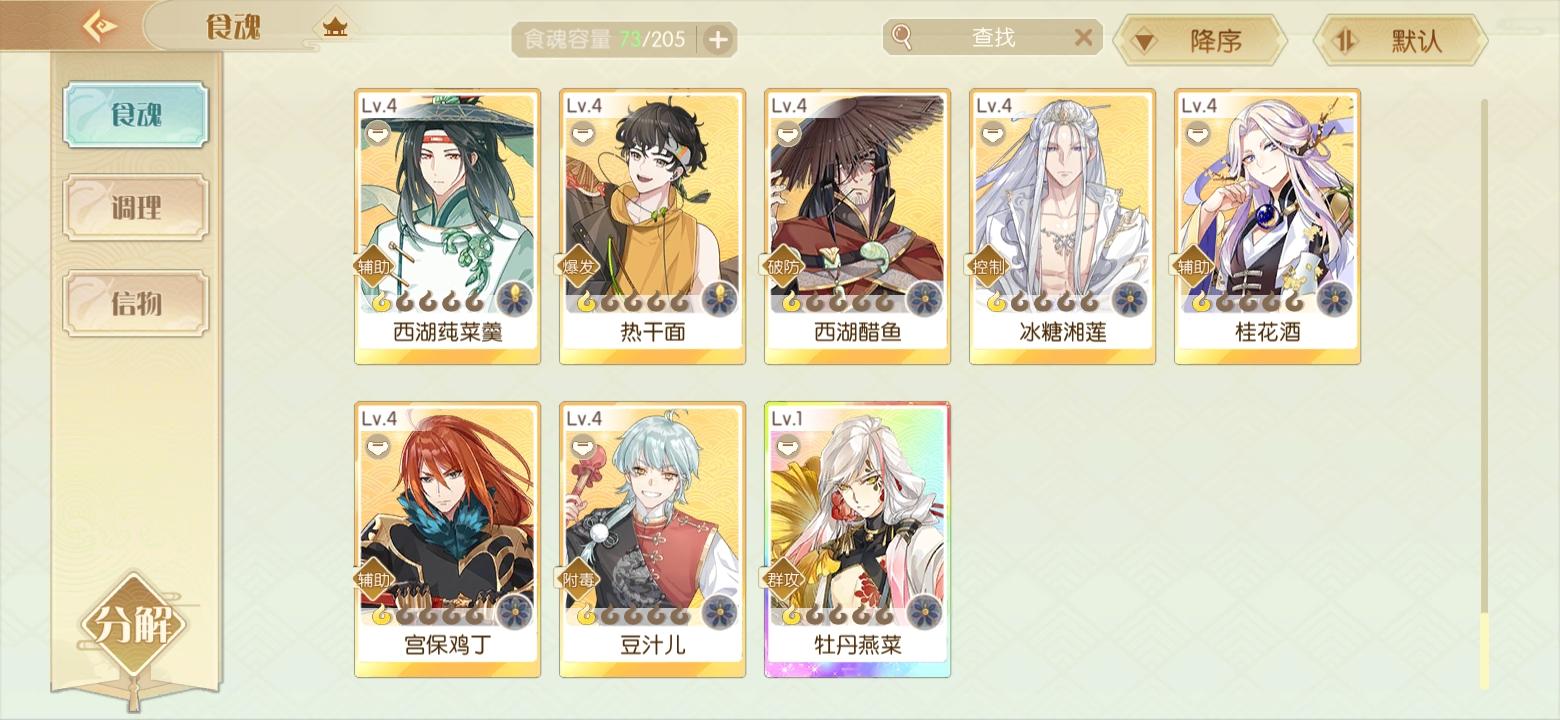Click the 分解 decompose button
This screenshot has height=720, width=1560.
pos(134,626)
